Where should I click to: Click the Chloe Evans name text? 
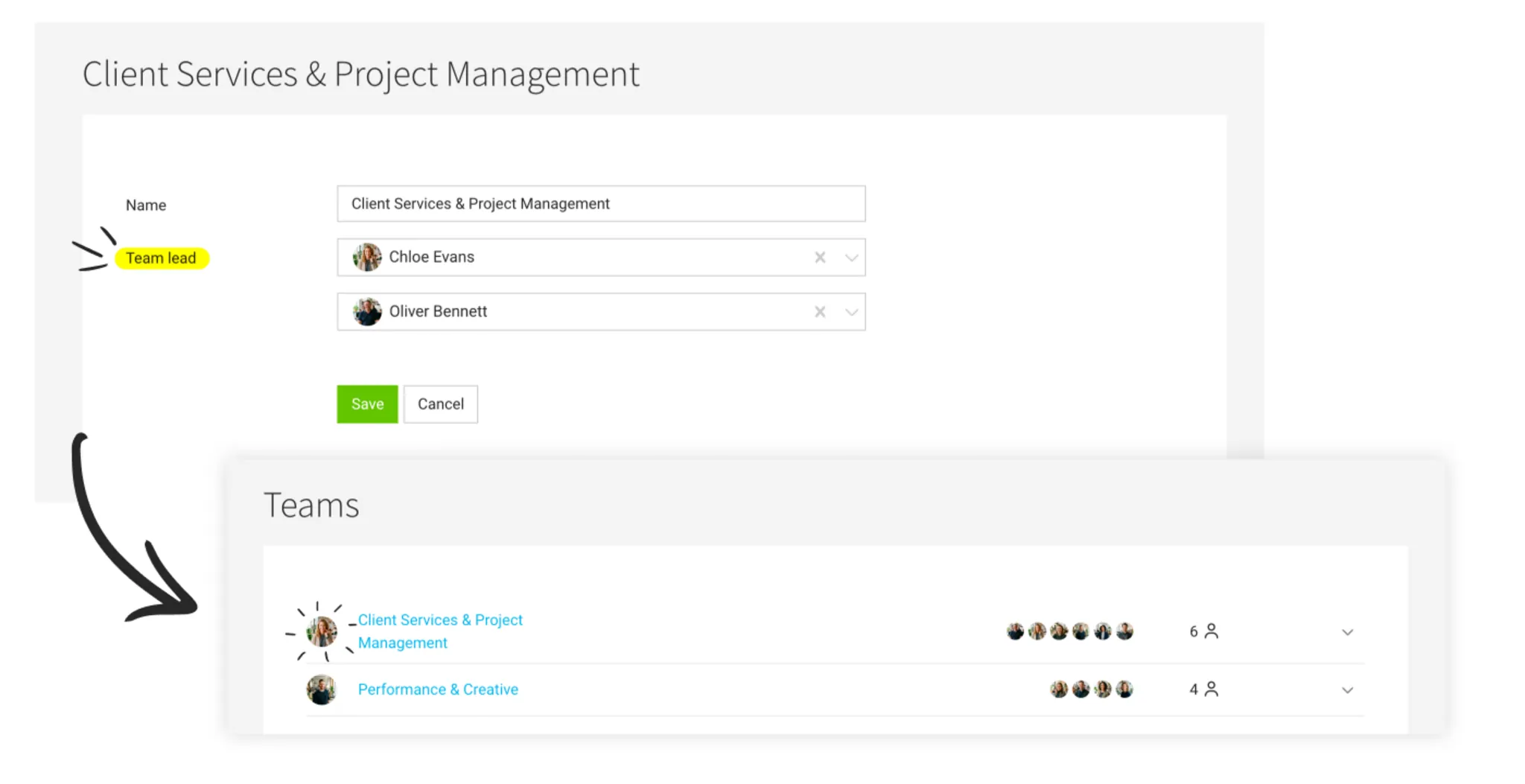pyautogui.click(x=432, y=257)
